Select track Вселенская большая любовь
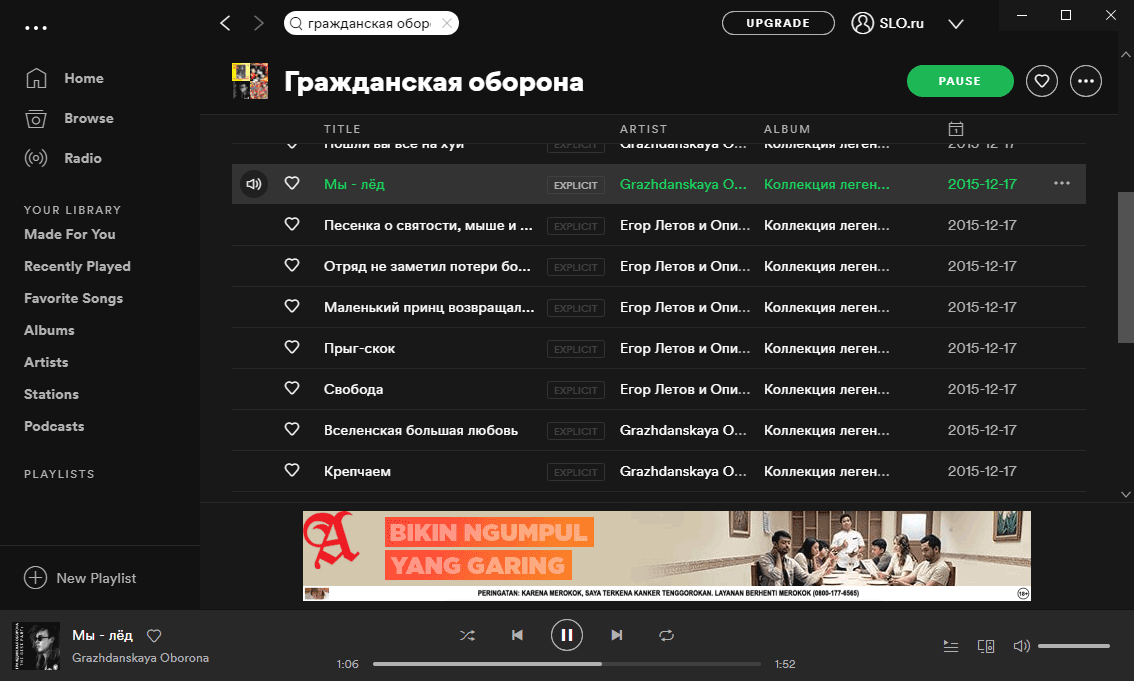 [421, 430]
